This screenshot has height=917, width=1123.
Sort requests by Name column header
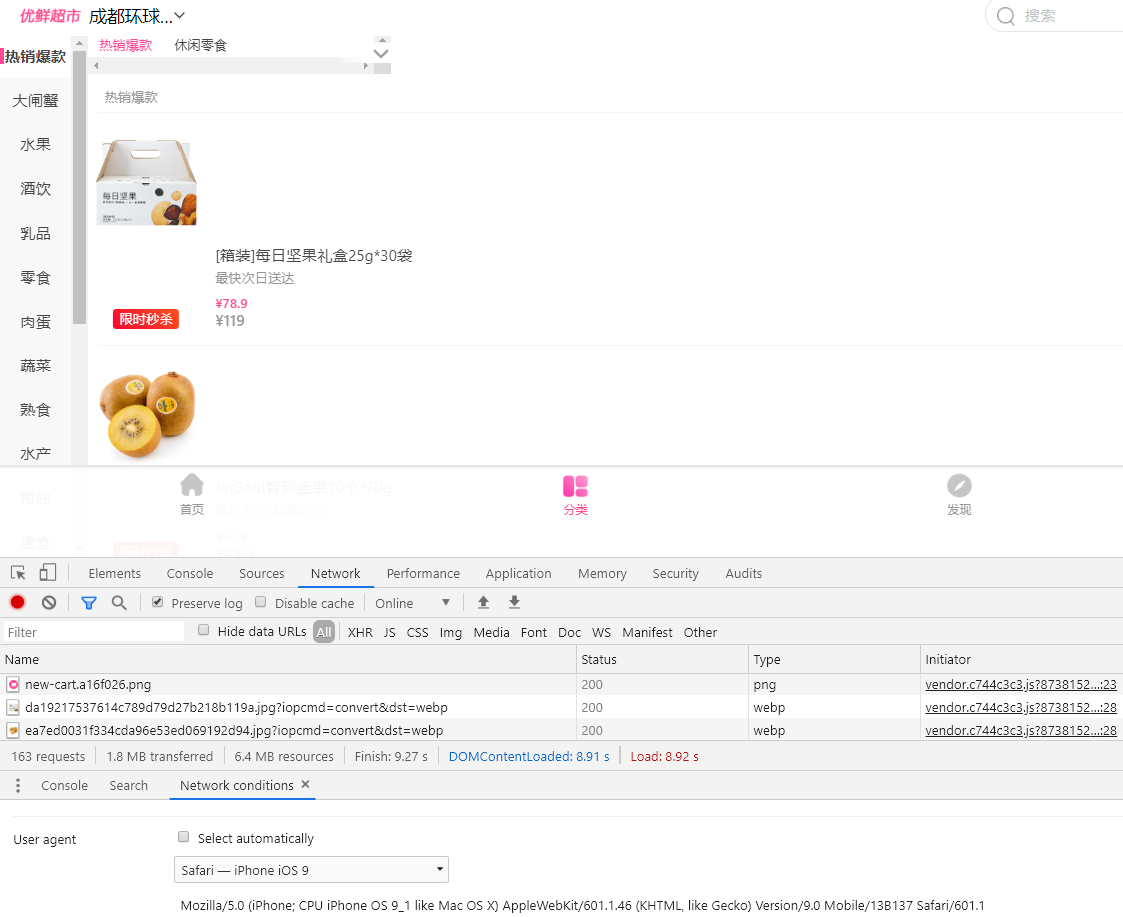pos(288,659)
